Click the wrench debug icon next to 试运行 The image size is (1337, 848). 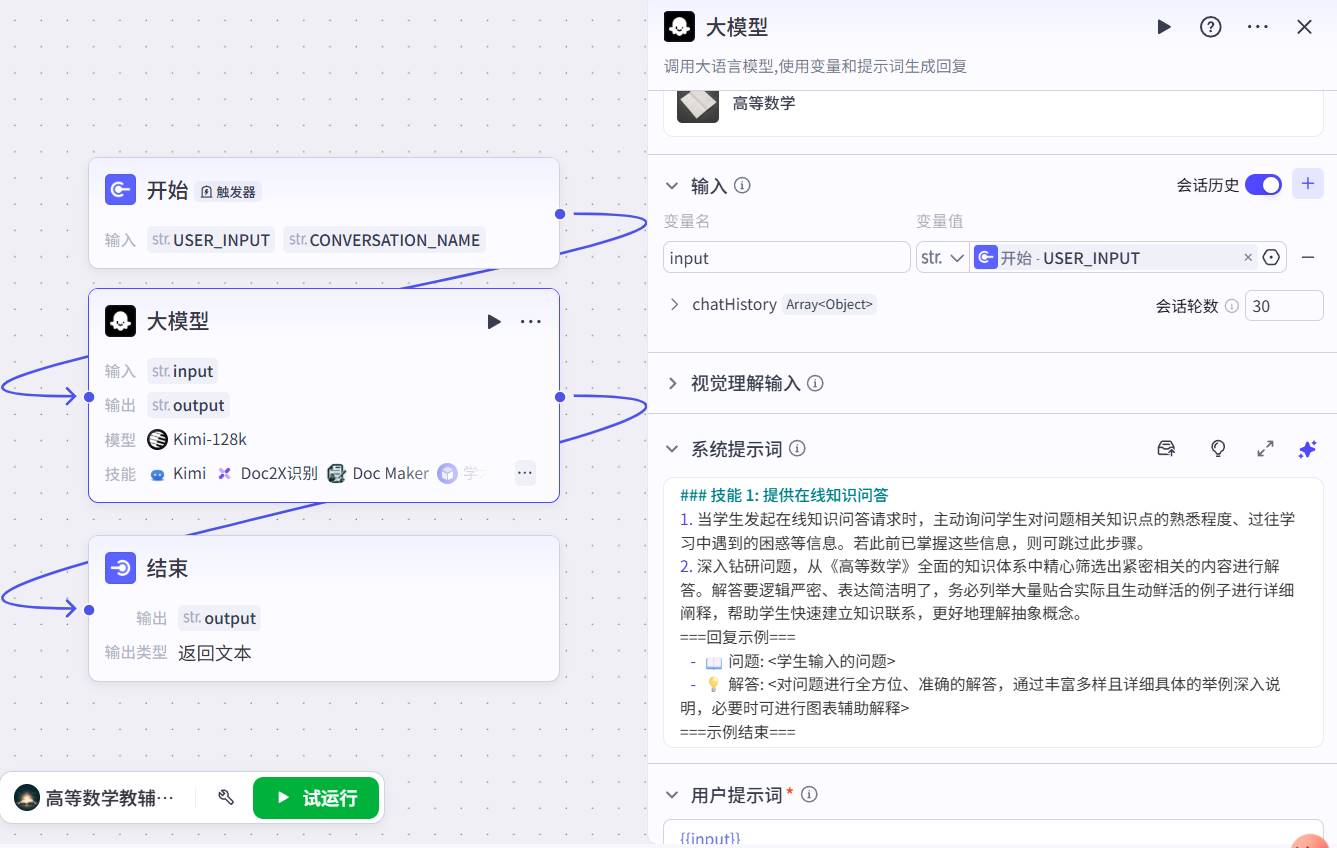(x=226, y=797)
